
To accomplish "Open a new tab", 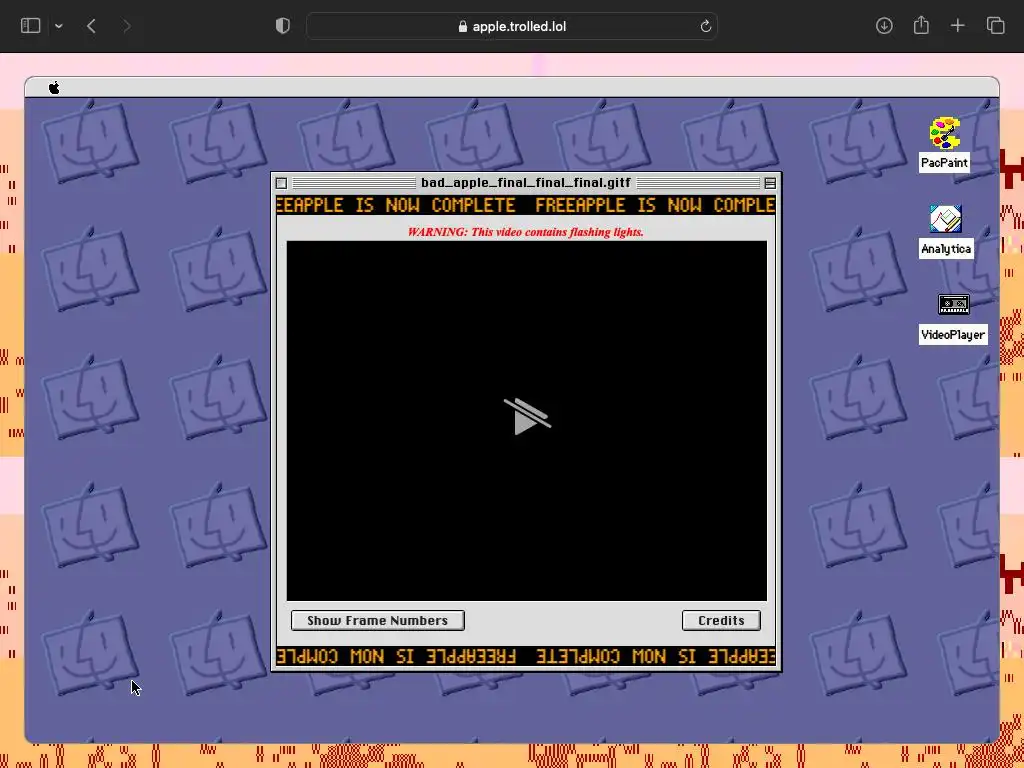I will (957, 25).
